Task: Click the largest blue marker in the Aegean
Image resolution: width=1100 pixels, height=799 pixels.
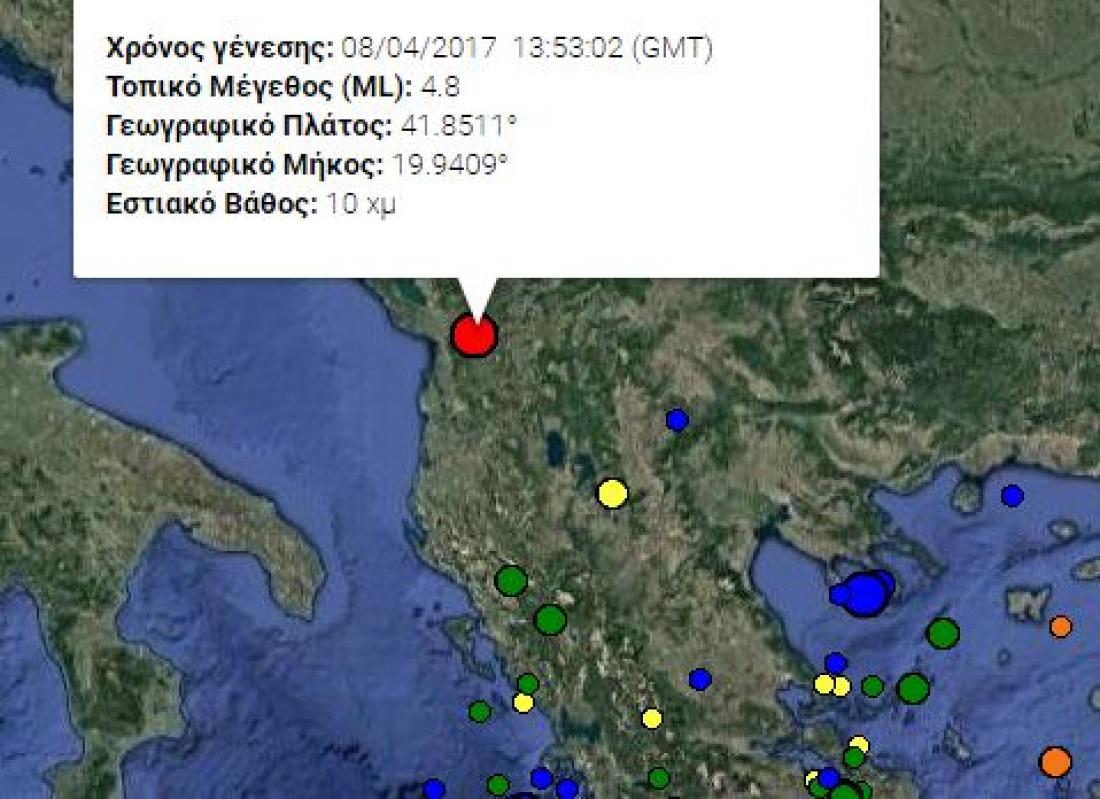Action: (x=866, y=593)
